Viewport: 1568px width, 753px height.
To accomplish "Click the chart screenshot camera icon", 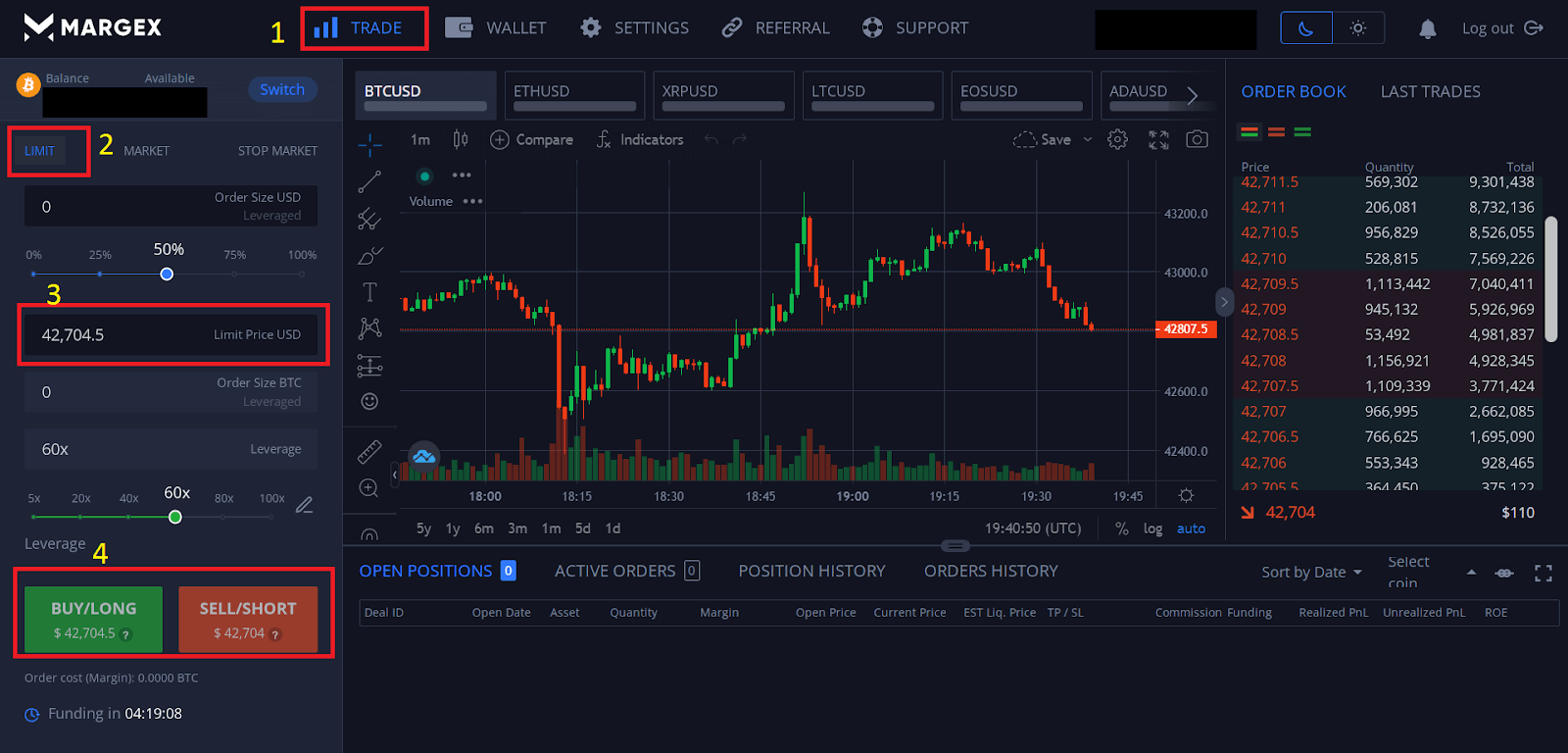I will (x=1197, y=139).
